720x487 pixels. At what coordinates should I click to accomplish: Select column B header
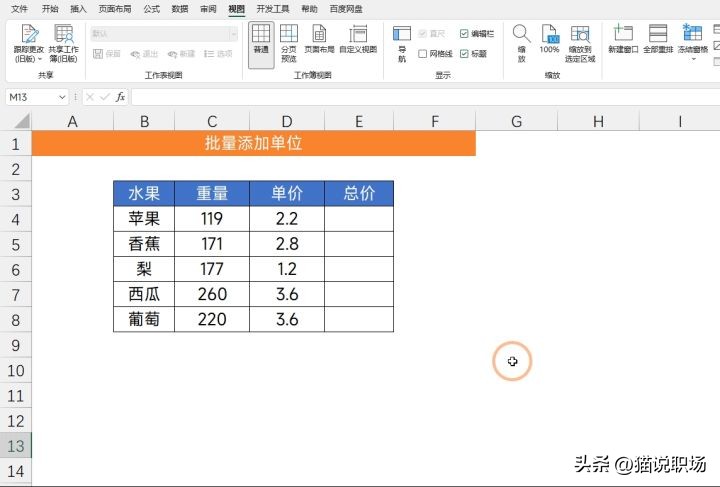click(x=144, y=122)
